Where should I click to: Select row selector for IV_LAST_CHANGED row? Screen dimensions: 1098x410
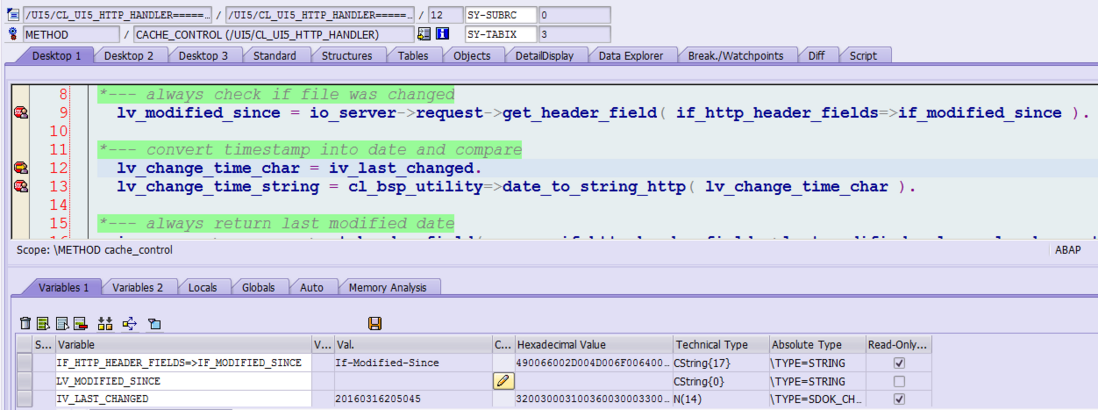click(25, 400)
